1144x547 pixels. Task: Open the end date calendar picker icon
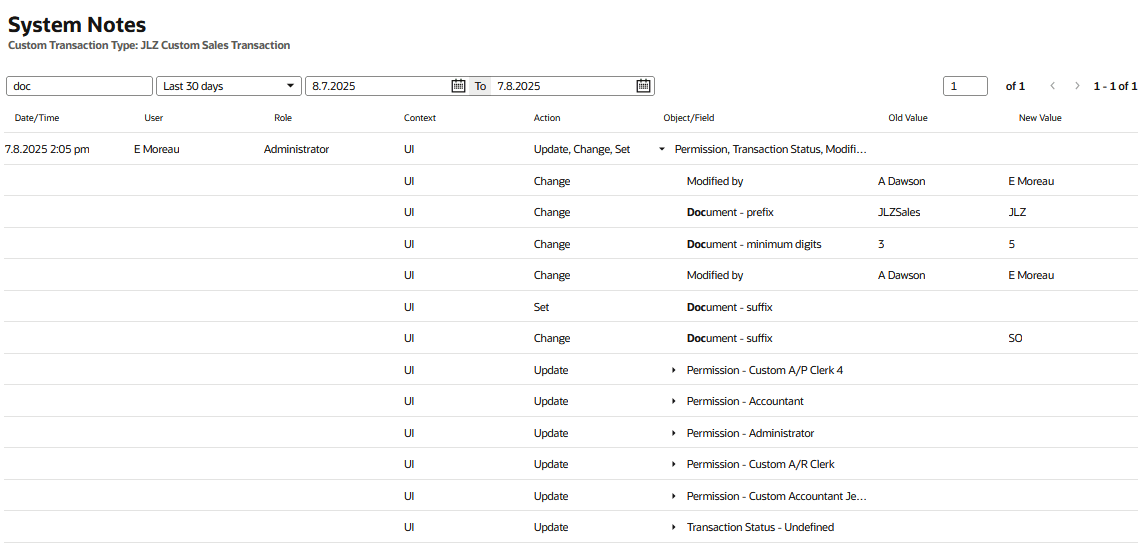643,86
